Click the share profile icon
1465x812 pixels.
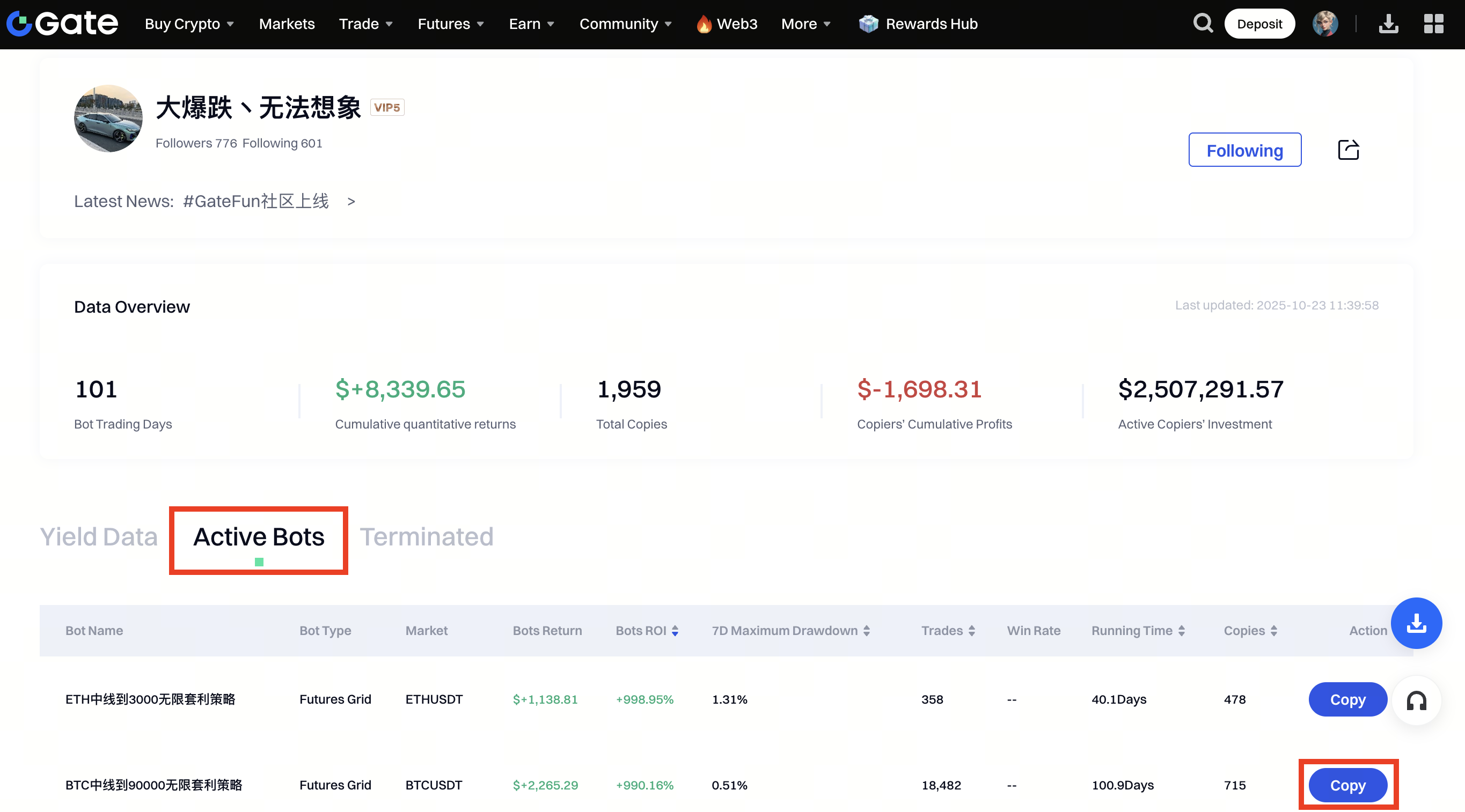pos(1348,150)
